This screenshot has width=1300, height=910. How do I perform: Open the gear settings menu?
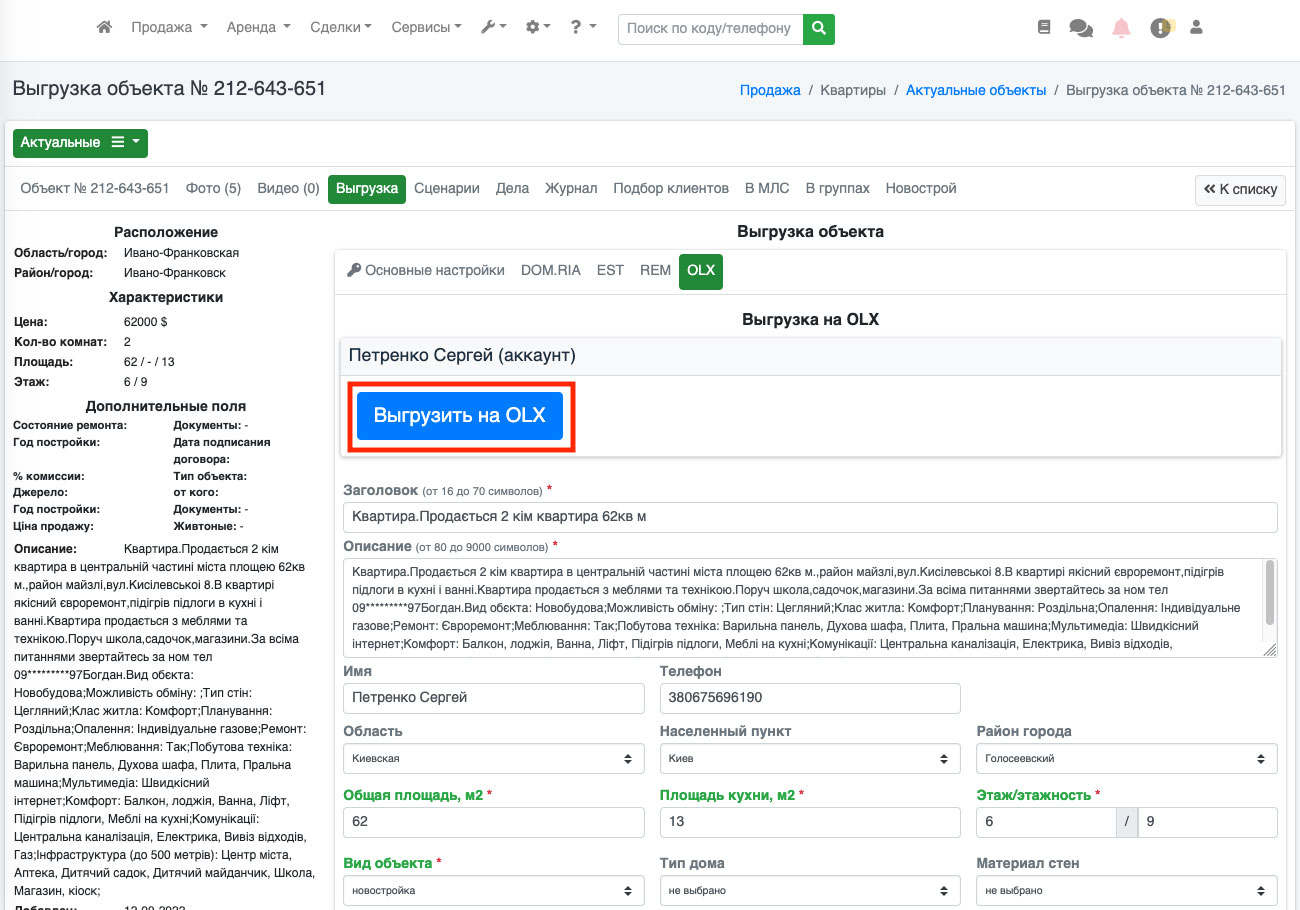[538, 28]
